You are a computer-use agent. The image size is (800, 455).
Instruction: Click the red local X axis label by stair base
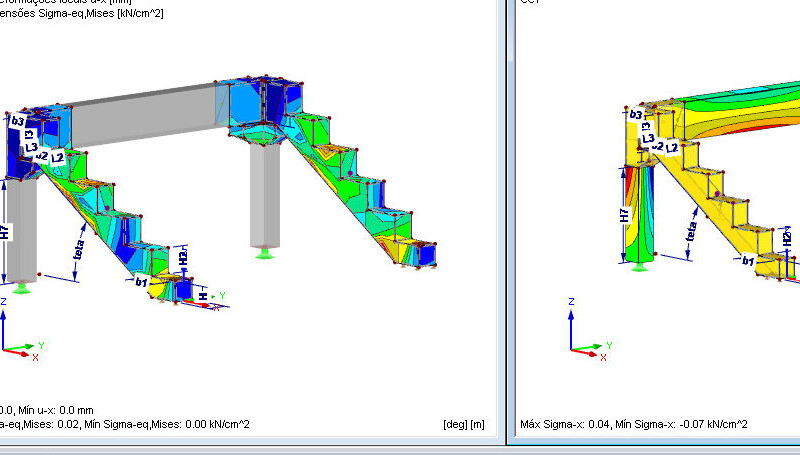click(216, 308)
